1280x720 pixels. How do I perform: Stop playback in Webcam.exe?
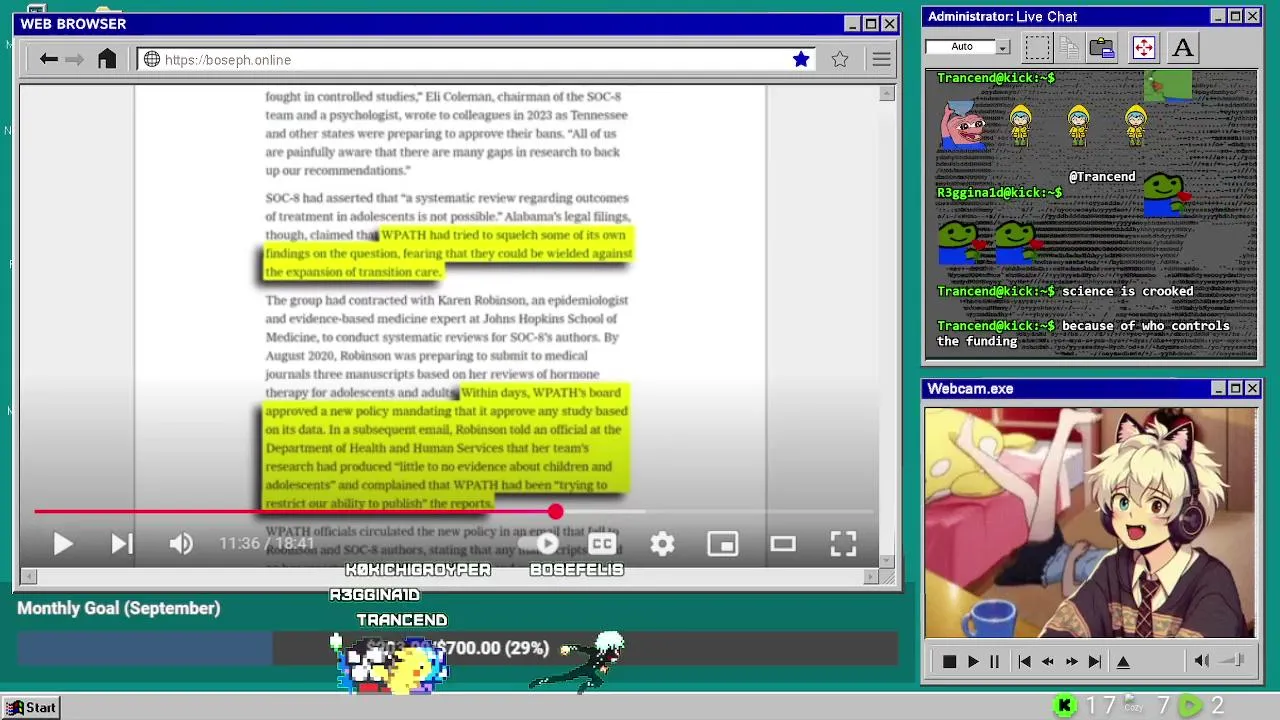click(949, 662)
